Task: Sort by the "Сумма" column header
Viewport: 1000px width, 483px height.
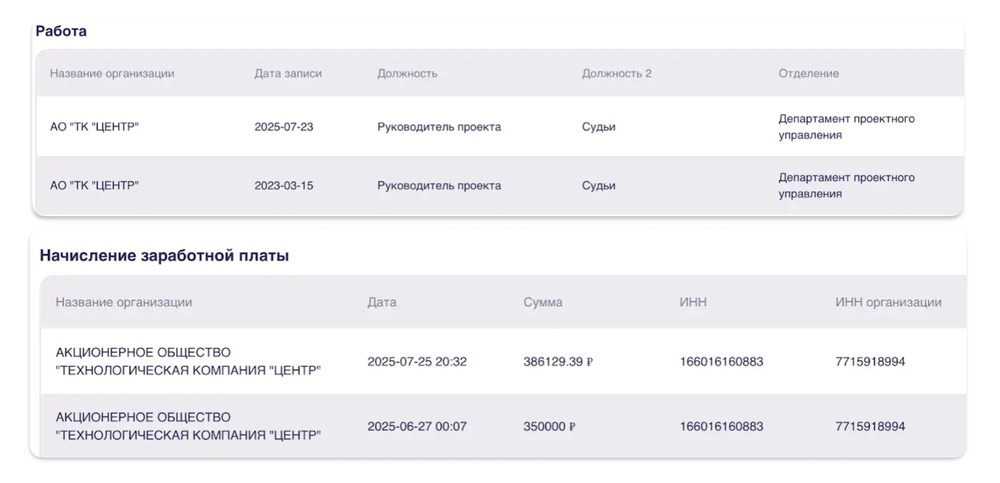Action: coord(543,302)
